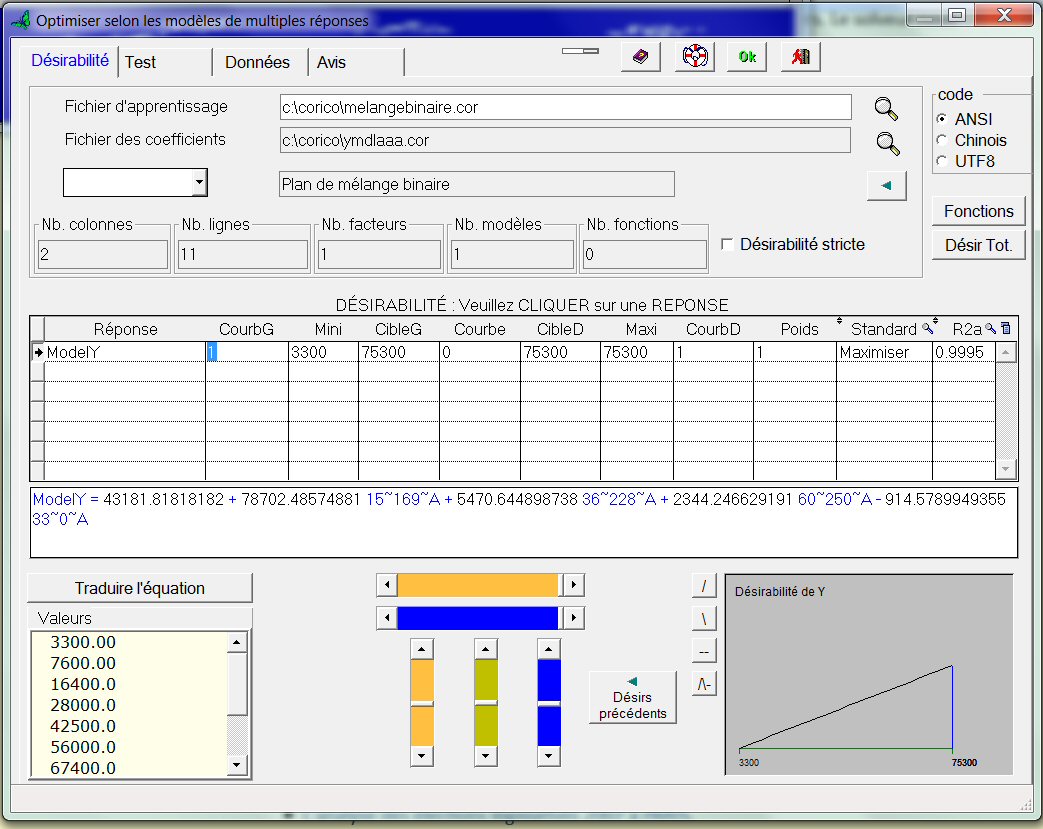Click the purple help book icon

641,57
